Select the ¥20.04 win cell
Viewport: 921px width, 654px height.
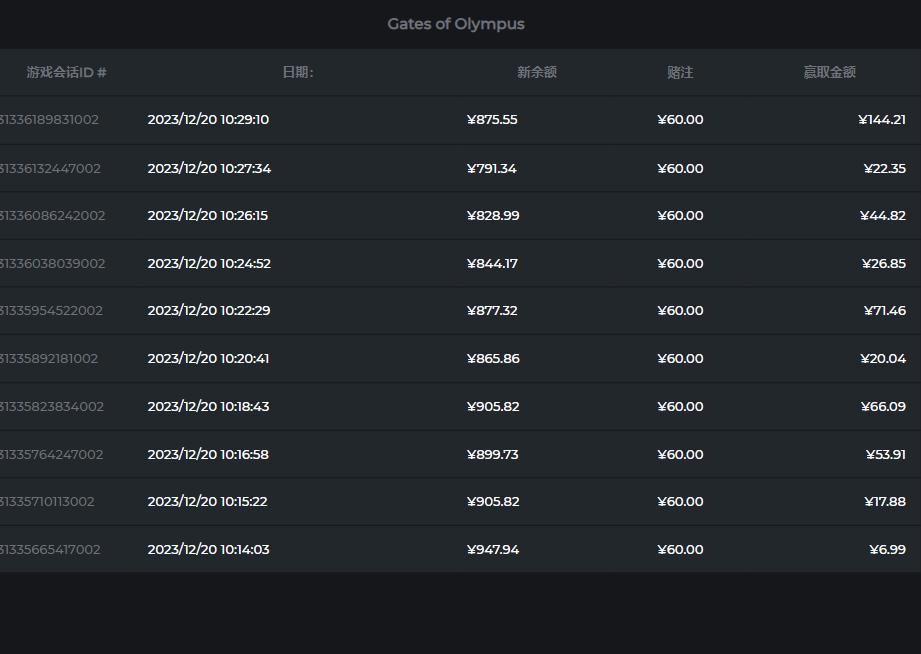[x=883, y=359]
